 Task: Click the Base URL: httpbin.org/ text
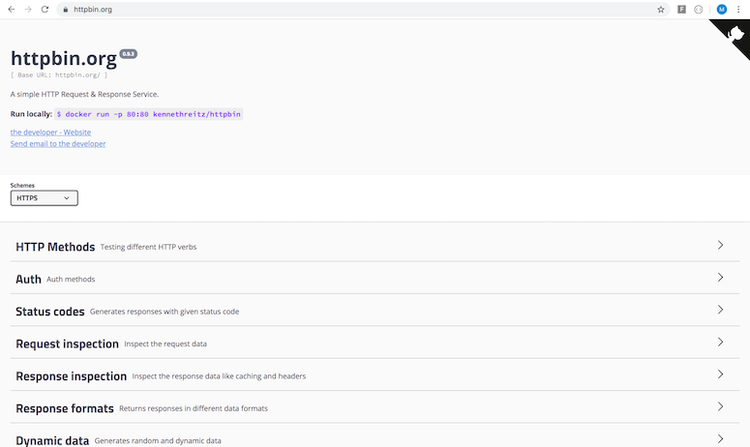(x=59, y=75)
